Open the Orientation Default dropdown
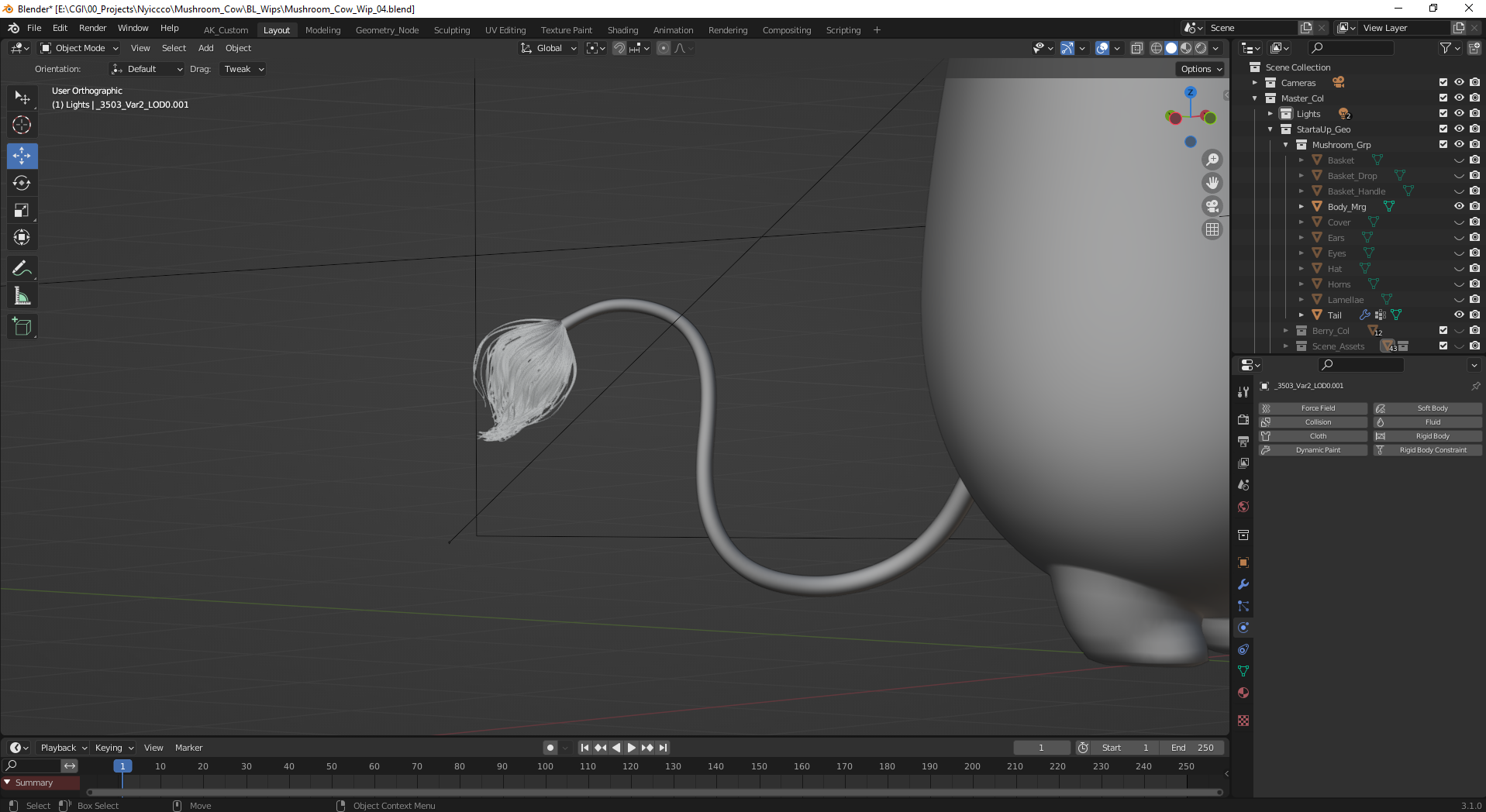Viewport: 1486px width, 812px height. pyautogui.click(x=147, y=69)
